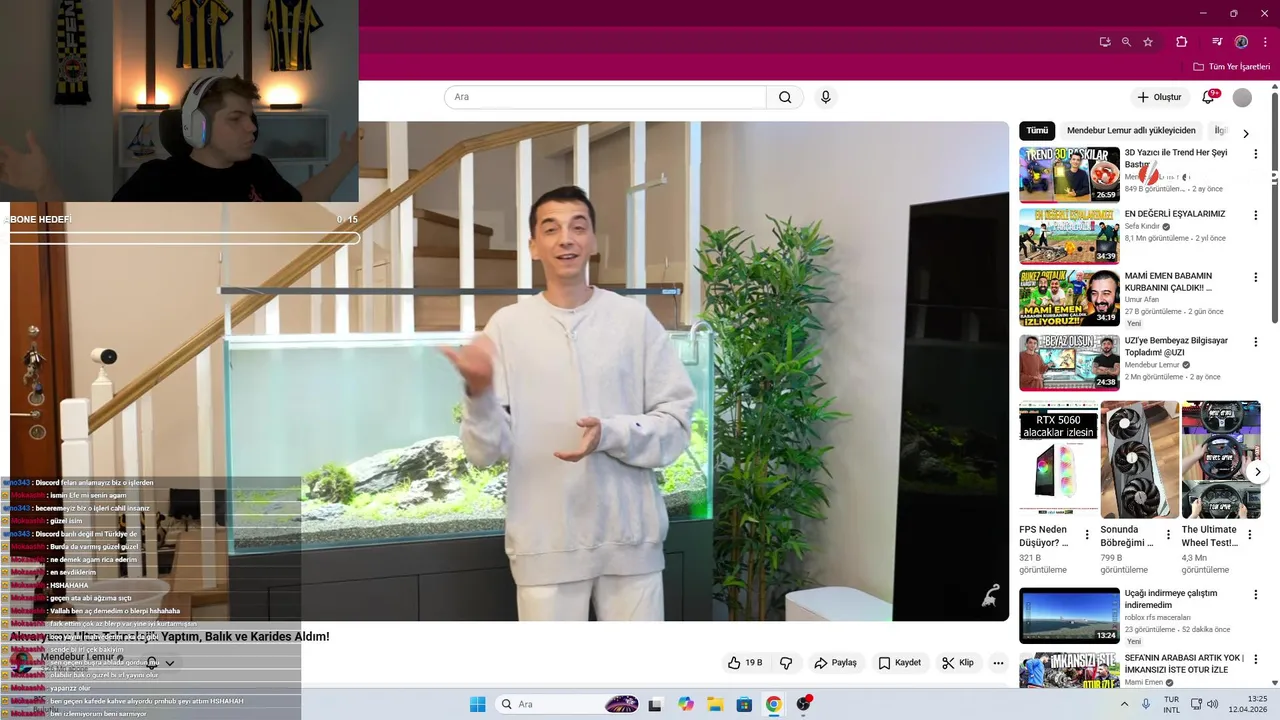Open YouTube account avatar menu
Viewport: 1280px width, 720px height.
coord(1242,97)
